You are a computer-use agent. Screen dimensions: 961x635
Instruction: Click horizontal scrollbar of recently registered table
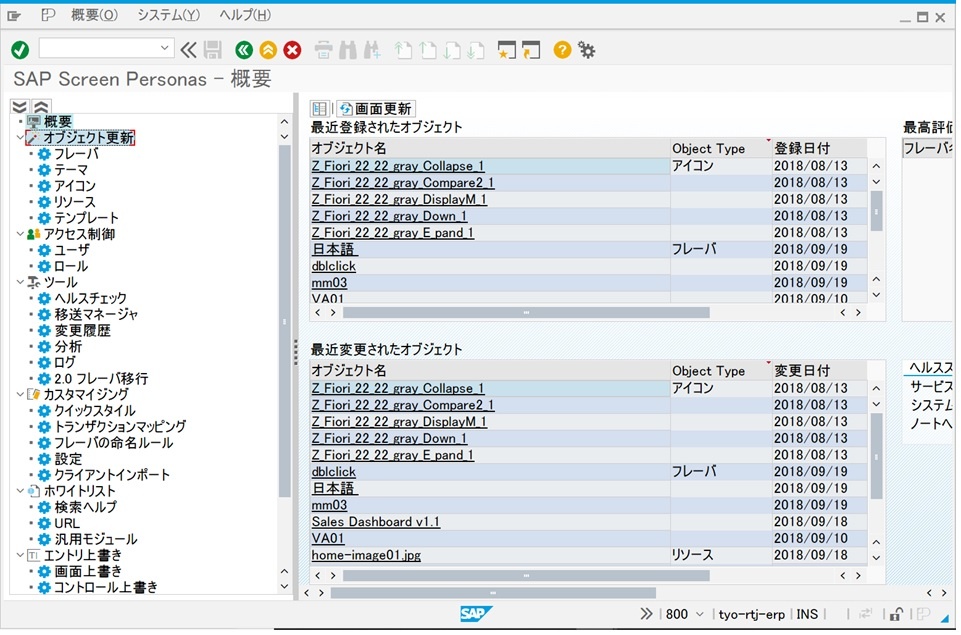526,313
